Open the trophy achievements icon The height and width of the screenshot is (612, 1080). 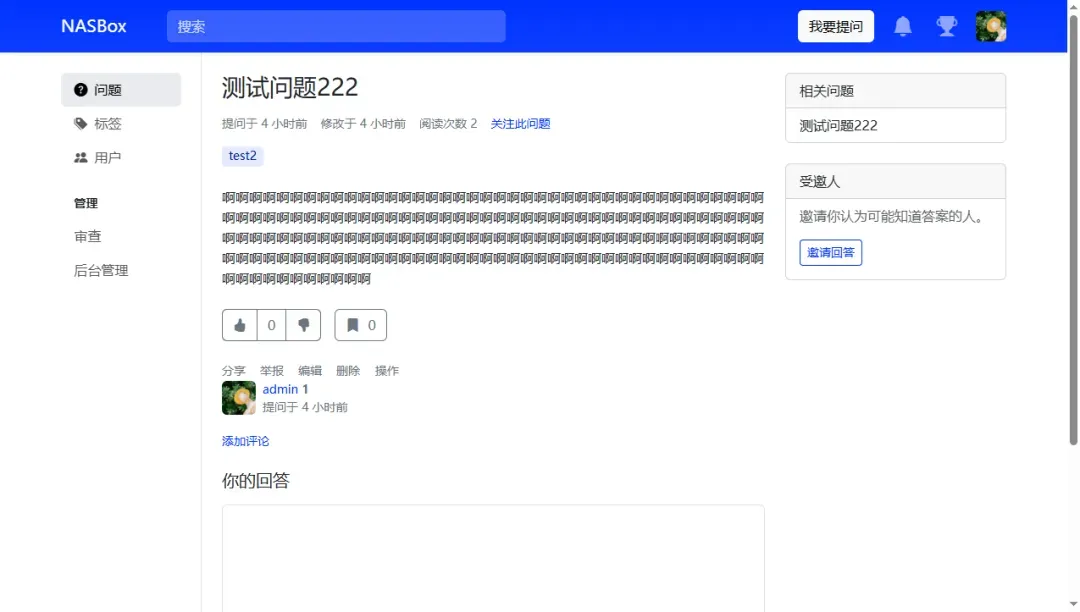coord(946,27)
